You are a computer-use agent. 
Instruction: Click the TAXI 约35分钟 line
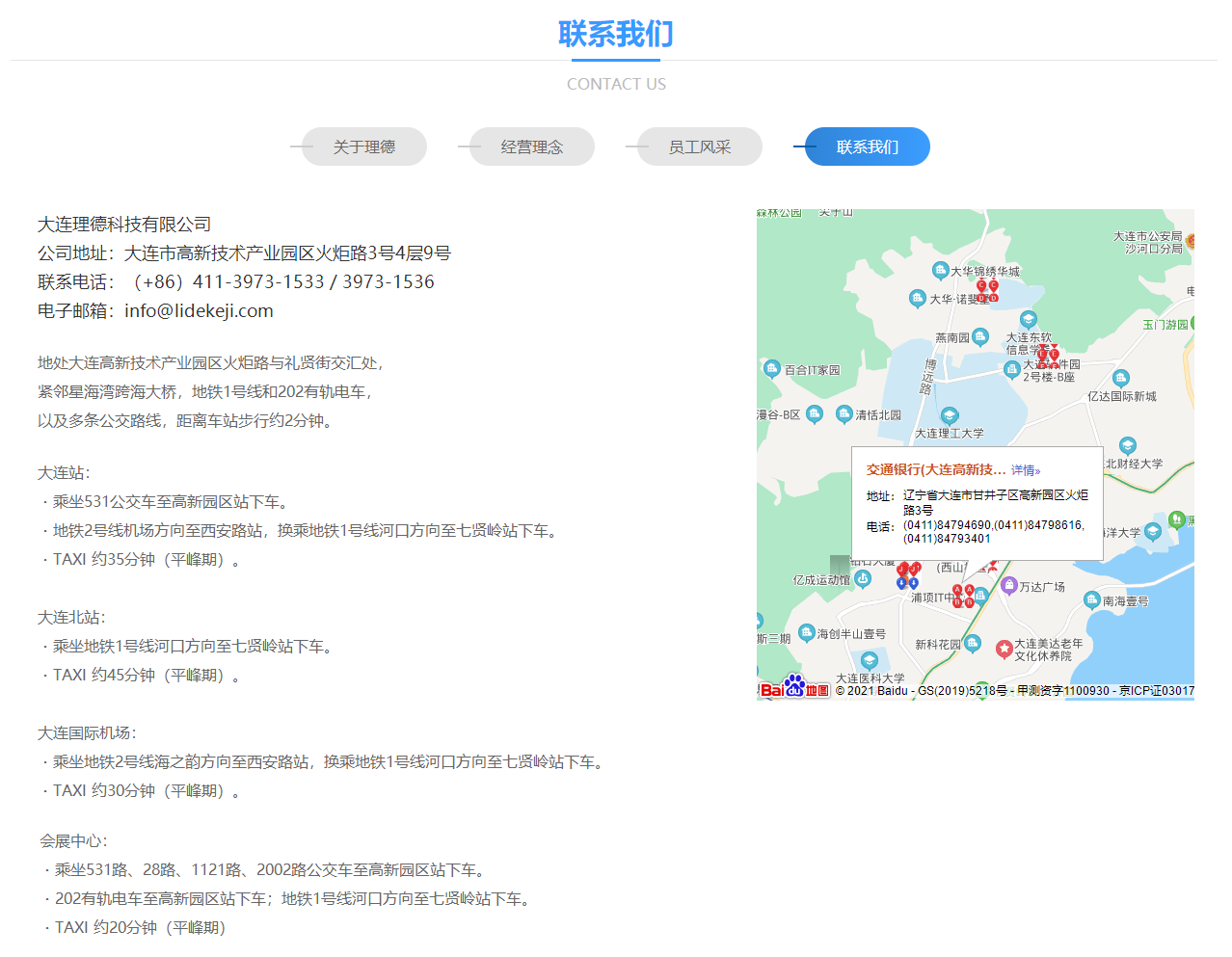click(x=142, y=559)
